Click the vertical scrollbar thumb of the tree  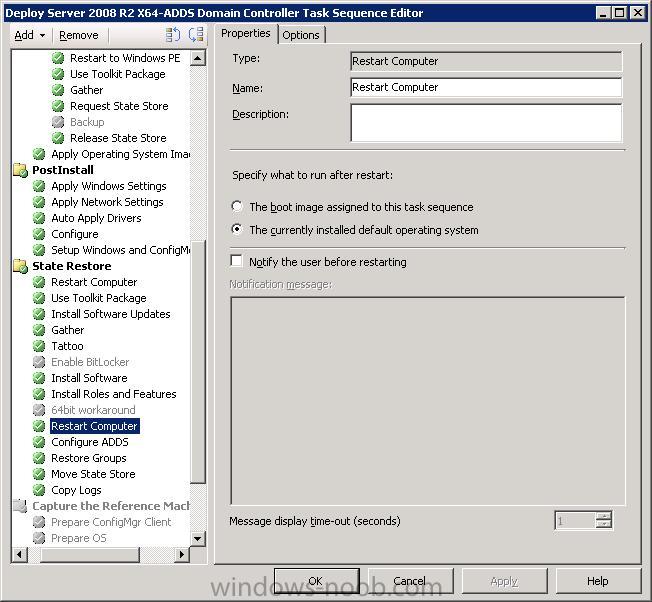tap(198, 362)
